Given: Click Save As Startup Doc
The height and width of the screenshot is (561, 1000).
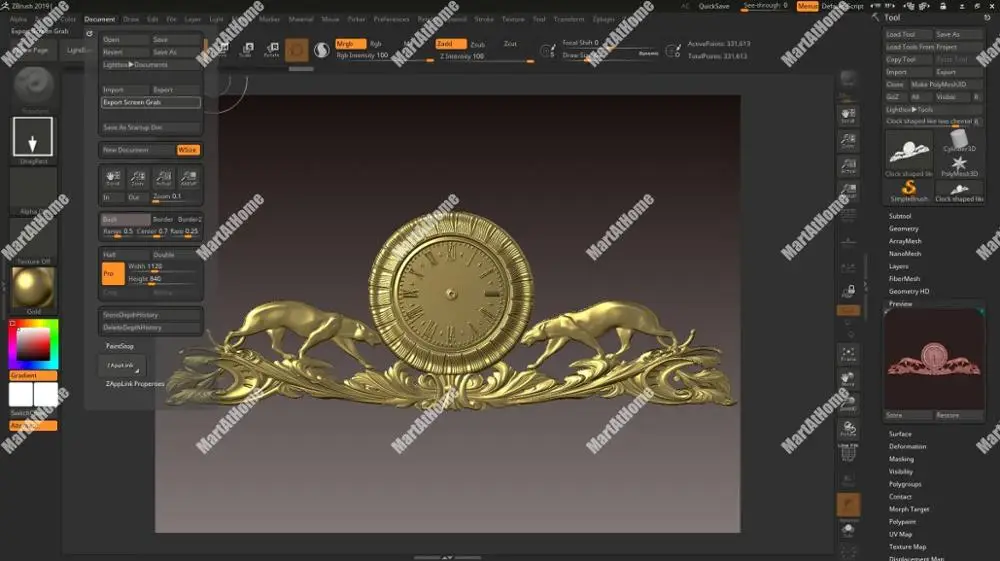Looking at the screenshot, I should [x=151, y=128].
